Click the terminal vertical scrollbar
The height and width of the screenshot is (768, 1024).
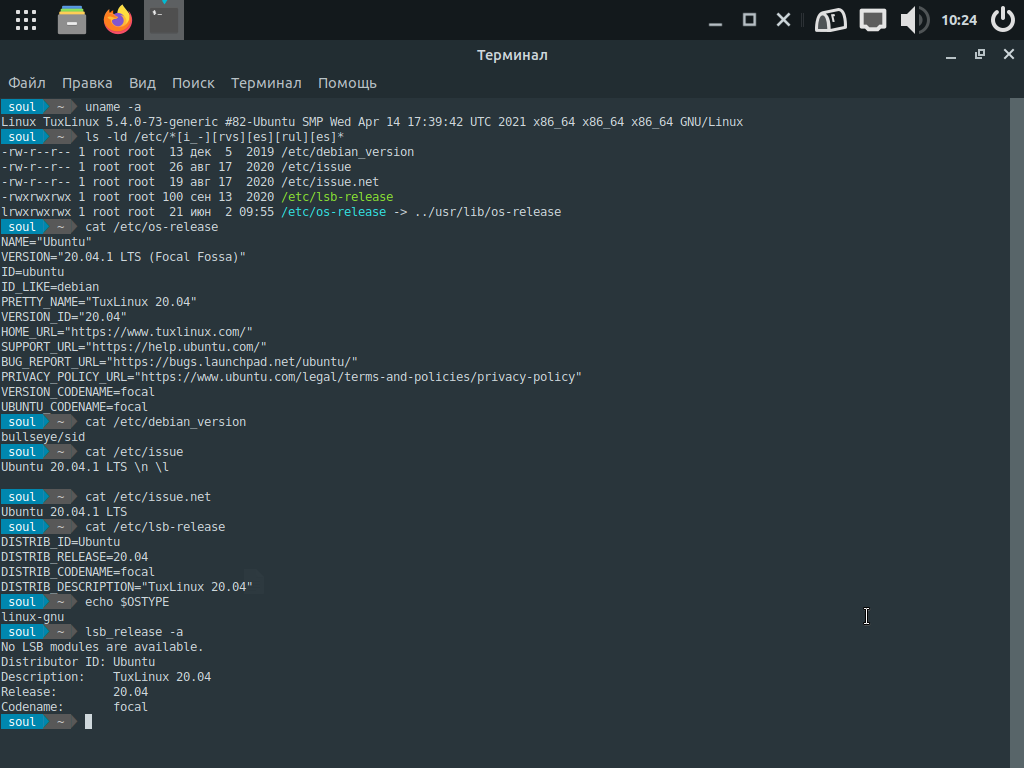click(x=1016, y=432)
